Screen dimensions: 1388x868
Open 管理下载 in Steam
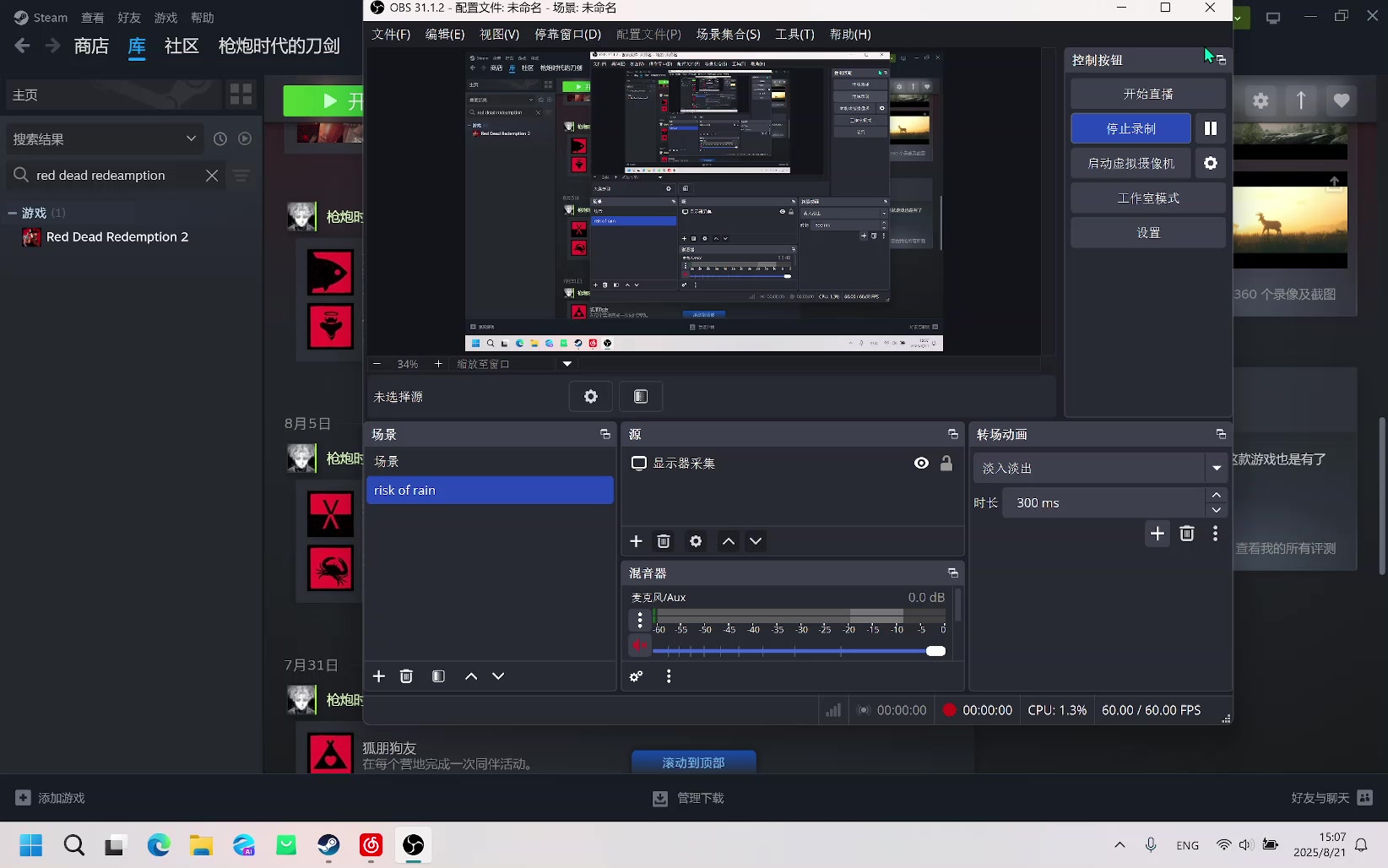point(688,798)
